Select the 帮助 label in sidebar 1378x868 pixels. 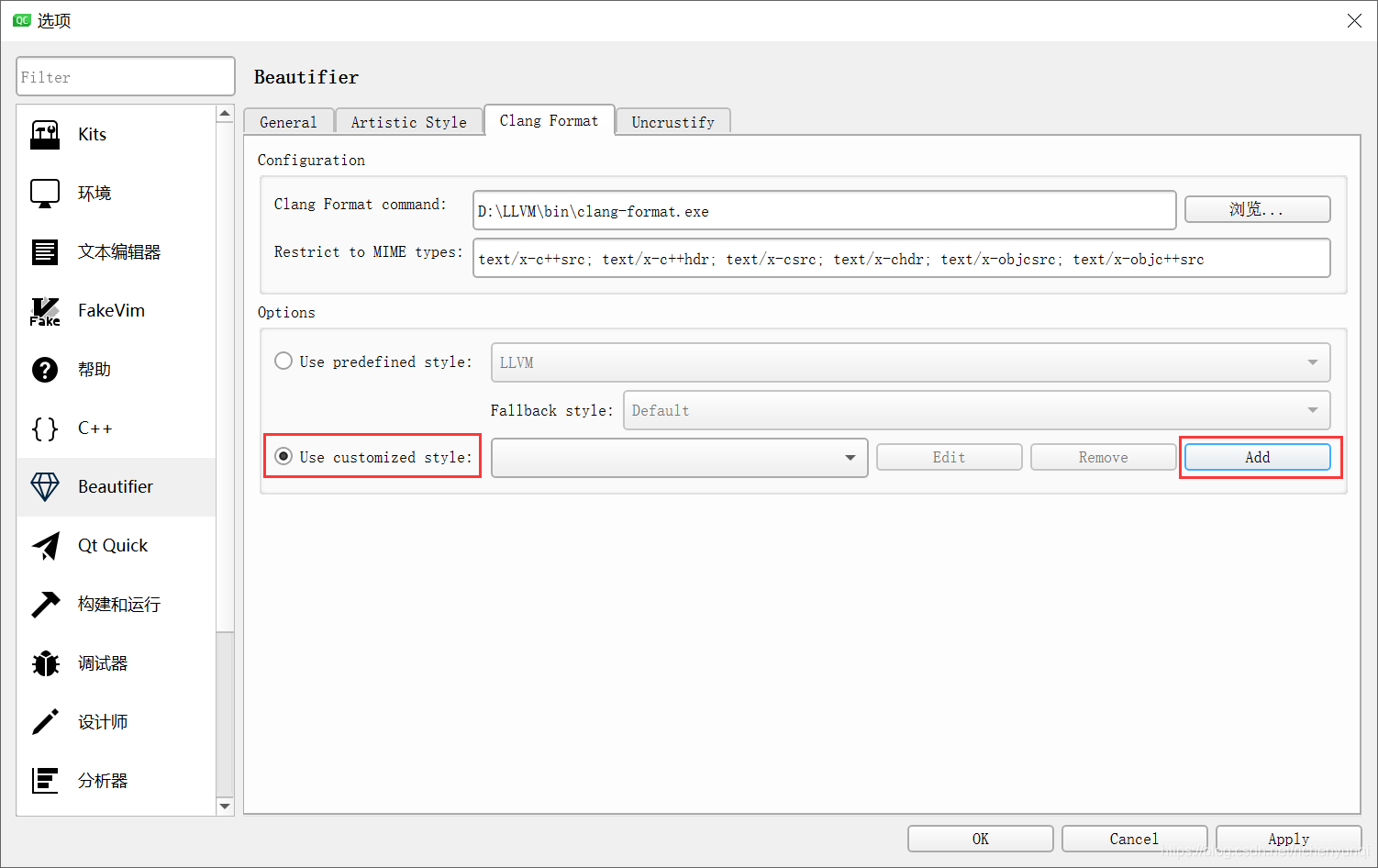(94, 370)
